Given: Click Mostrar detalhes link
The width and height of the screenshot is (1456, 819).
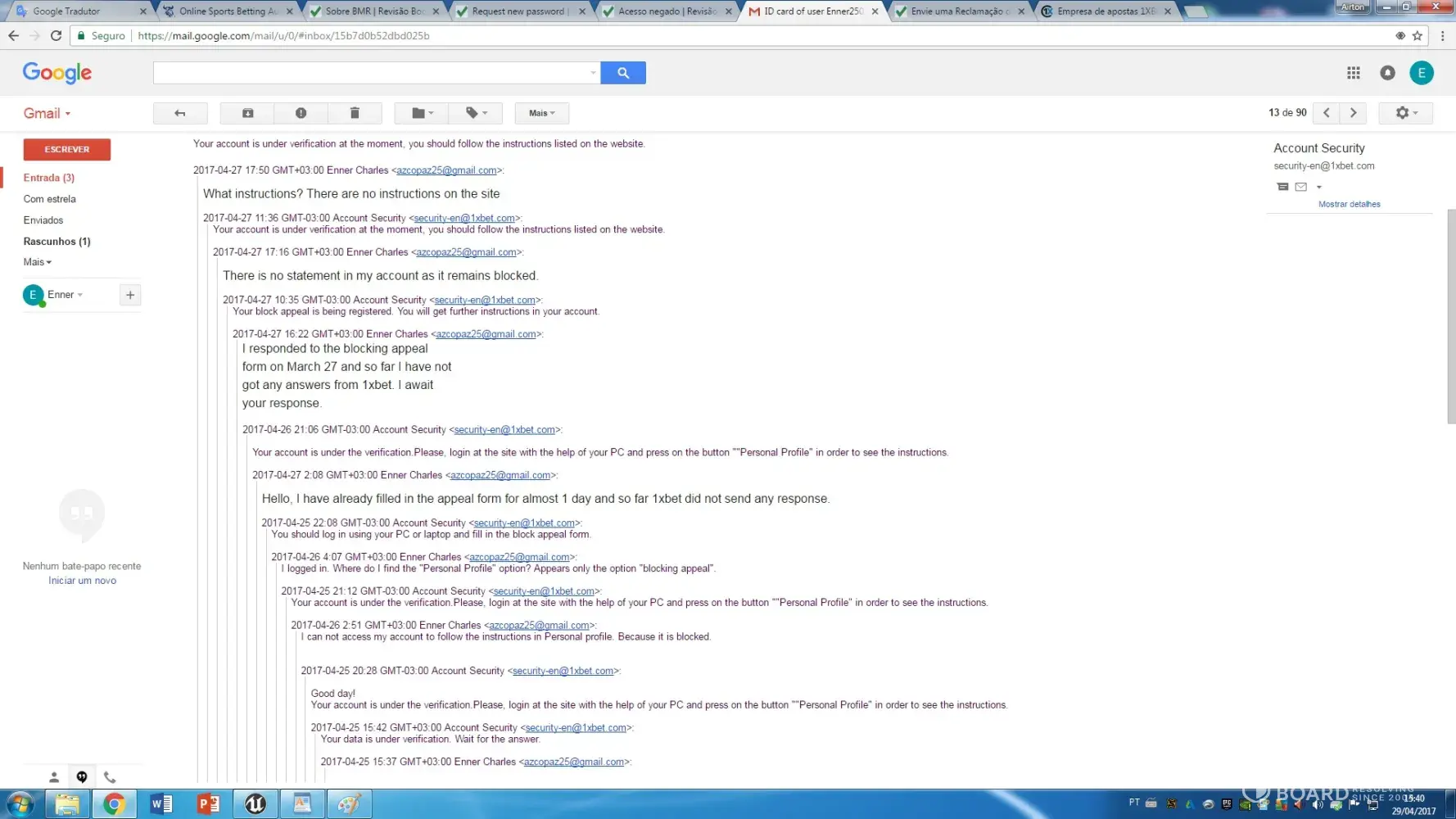Looking at the screenshot, I should click(1349, 204).
